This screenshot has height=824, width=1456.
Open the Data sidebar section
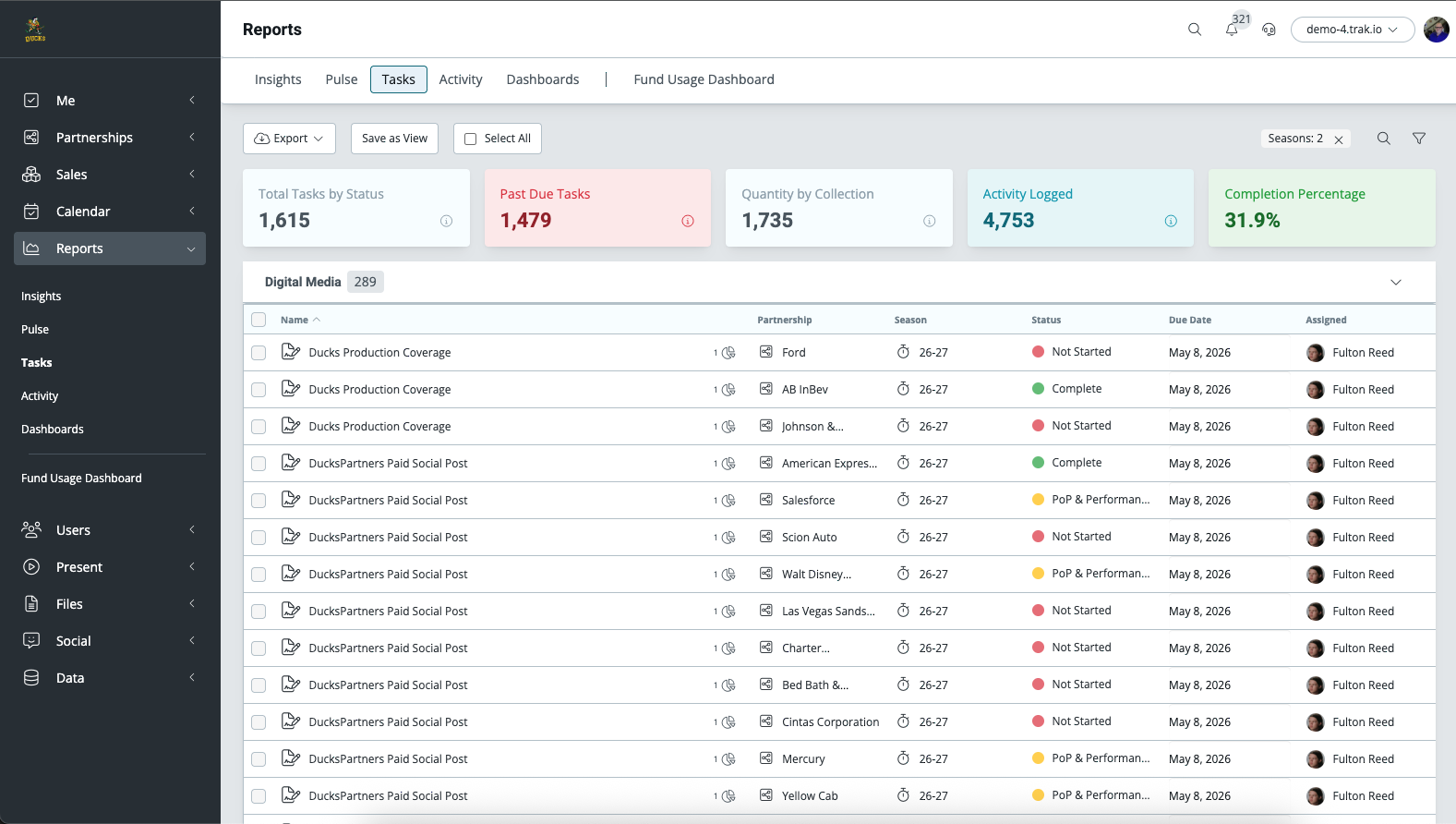pos(110,678)
